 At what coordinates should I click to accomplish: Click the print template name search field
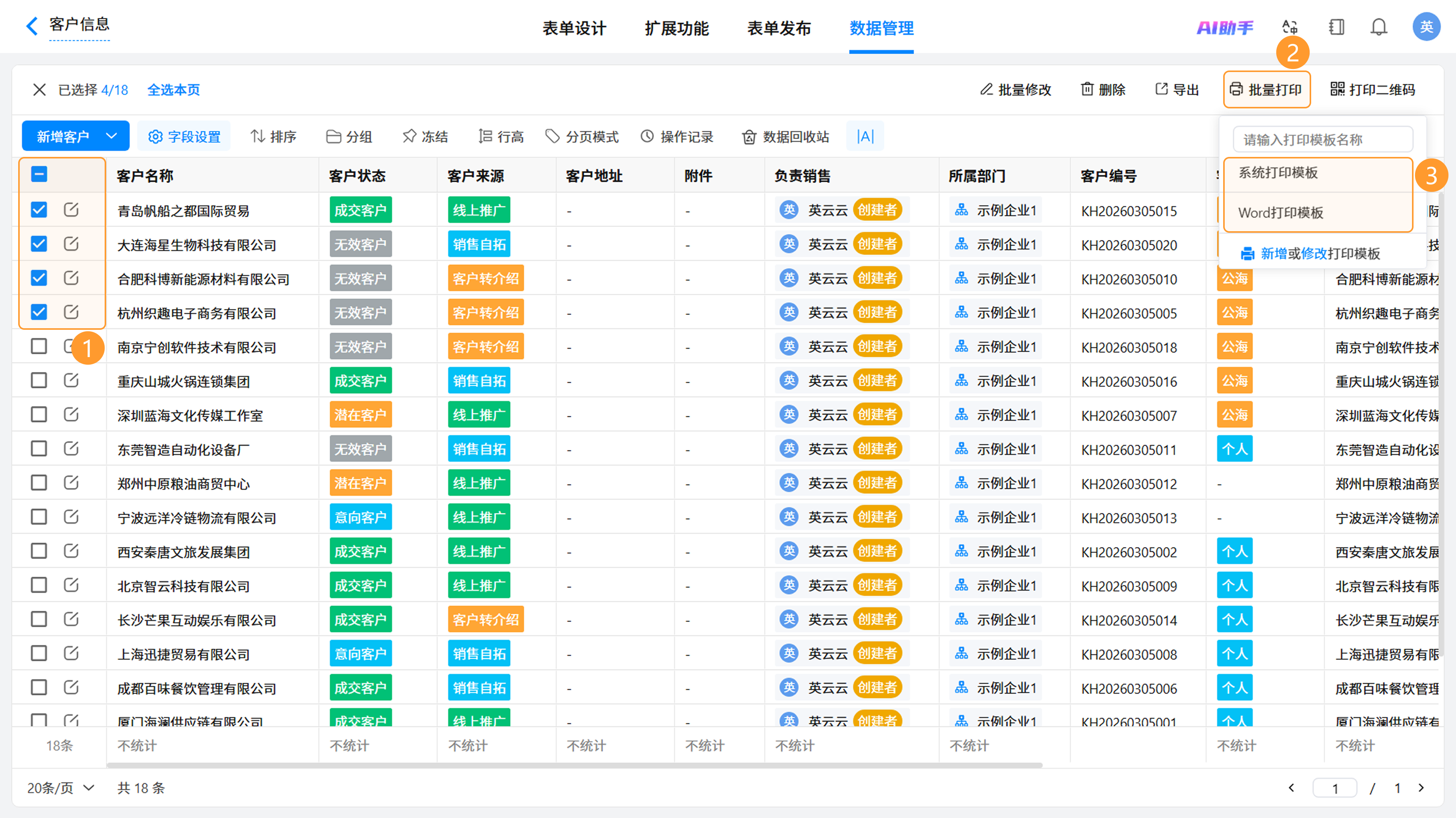tap(1323, 139)
